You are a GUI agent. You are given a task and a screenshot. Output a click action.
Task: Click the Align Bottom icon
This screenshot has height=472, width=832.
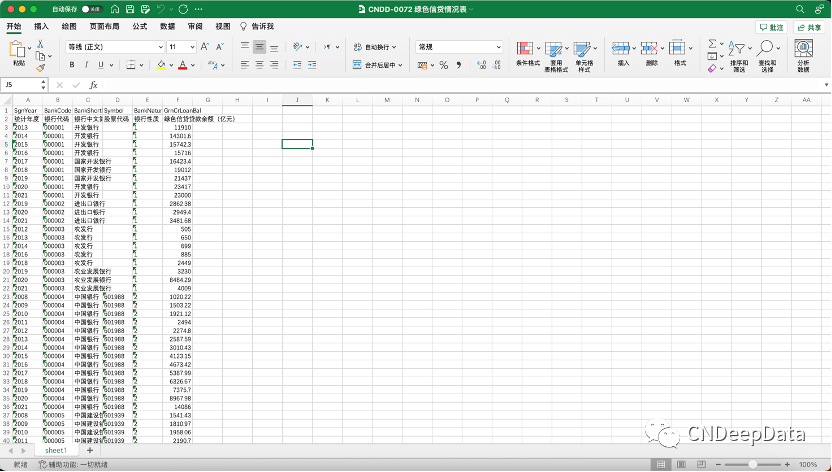[x=274, y=47]
